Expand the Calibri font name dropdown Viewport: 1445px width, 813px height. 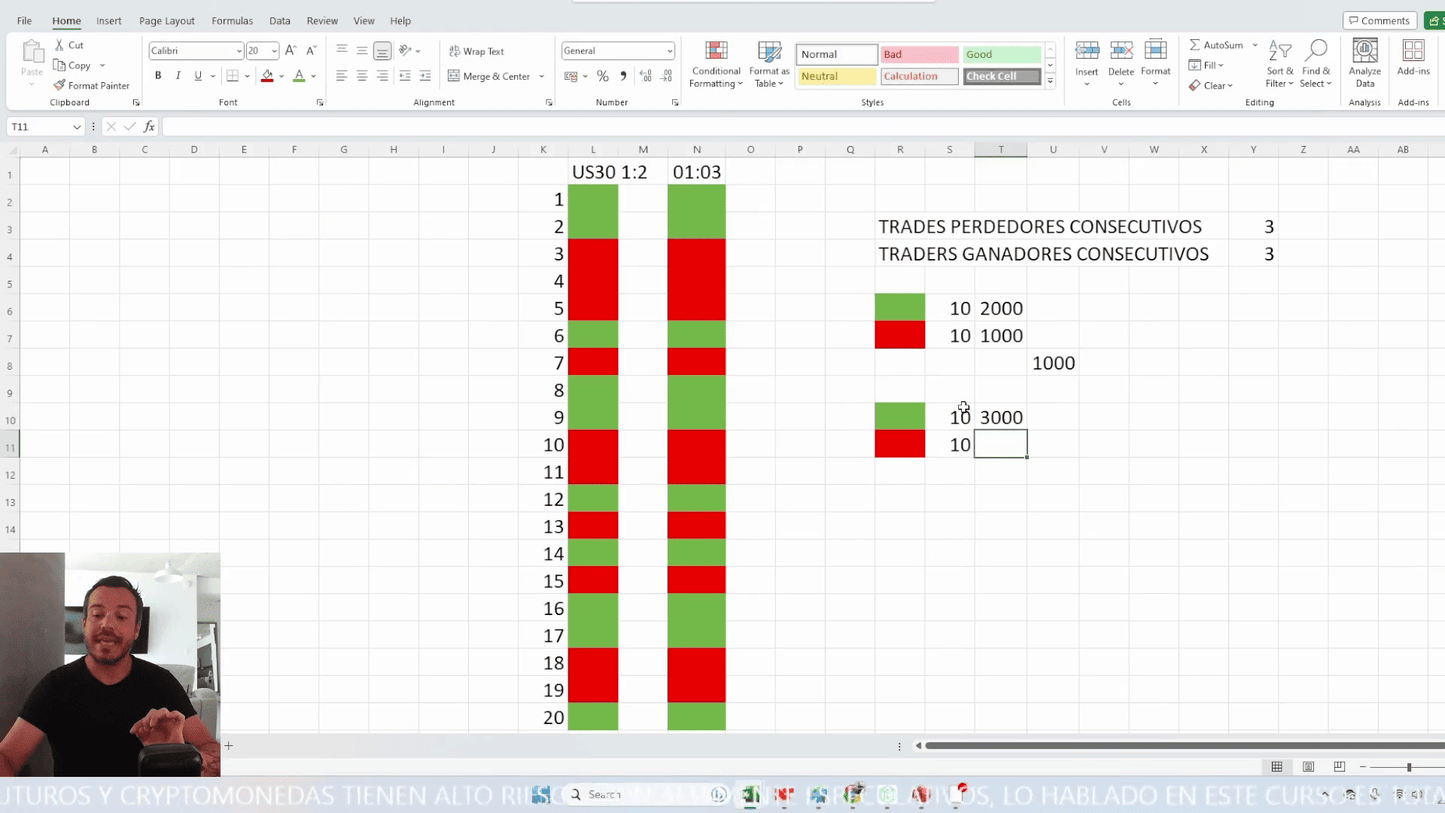tap(239, 51)
